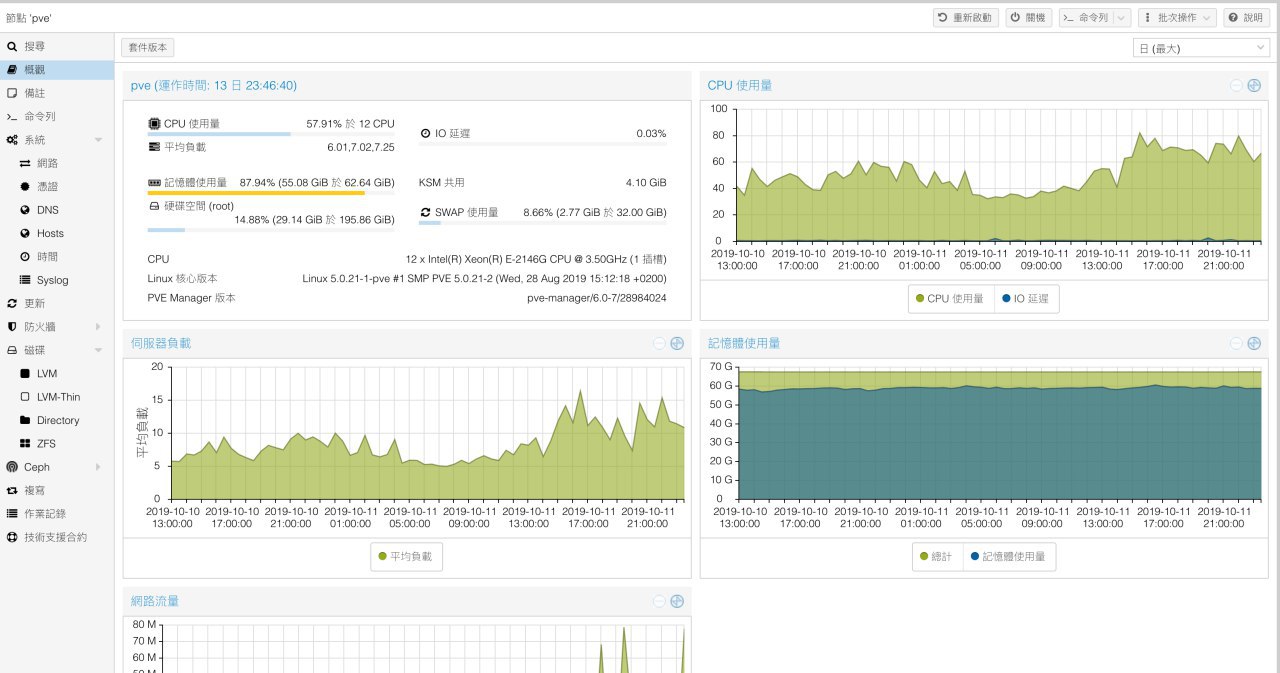The image size is (1280, 673).
Task: Click the disk icon beside 磁碟
Action: 12,350
